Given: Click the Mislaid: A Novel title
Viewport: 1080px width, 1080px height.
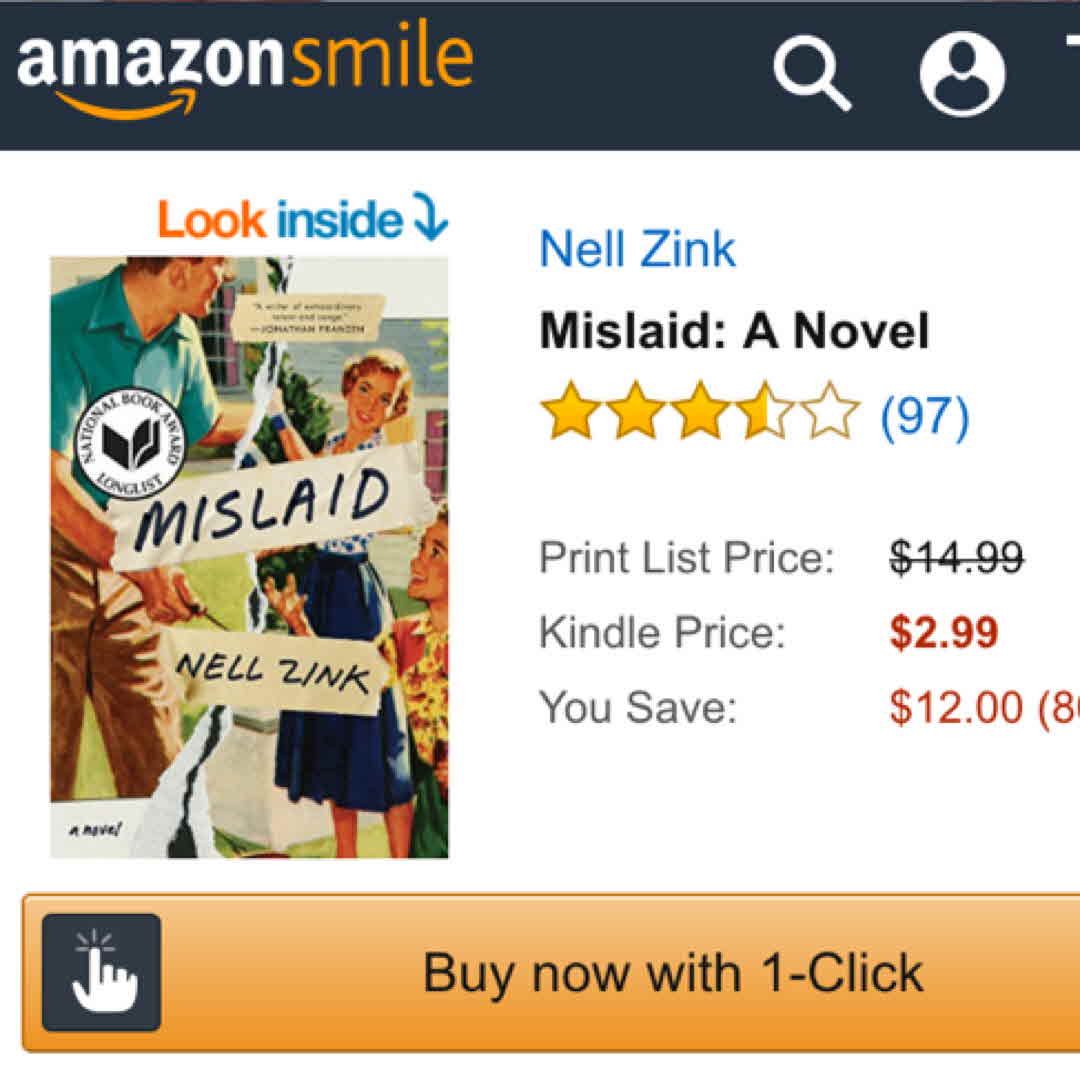Looking at the screenshot, I should pyautogui.click(x=734, y=332).
